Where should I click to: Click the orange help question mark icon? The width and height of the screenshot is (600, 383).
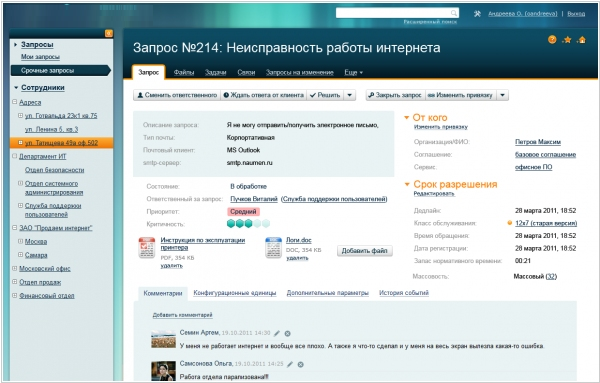point(552,39)
